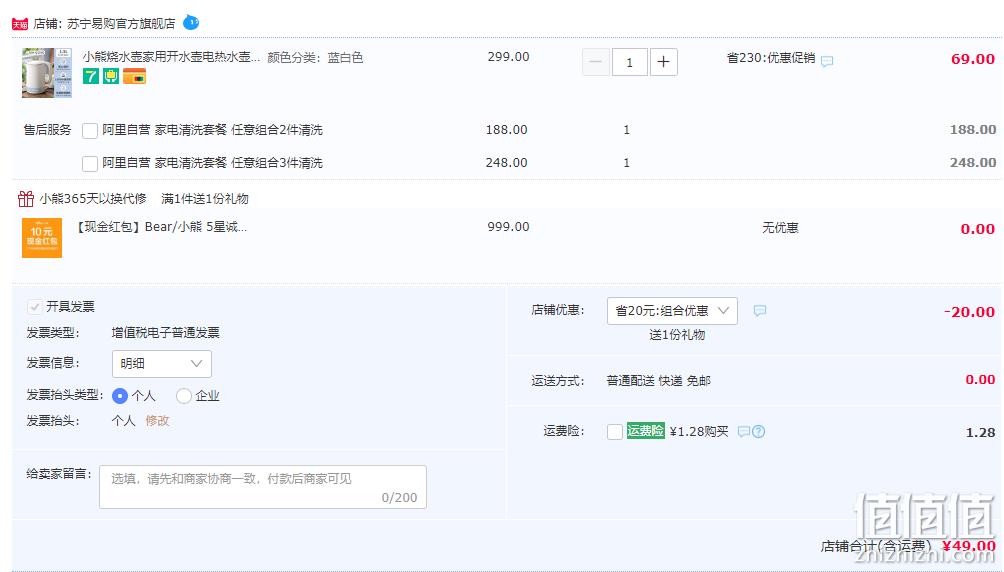Viewport: 1004px width, 572px height.
Task: Click the -20.00 discount amount
Action: pyautogui.click(x=969, y=312)
